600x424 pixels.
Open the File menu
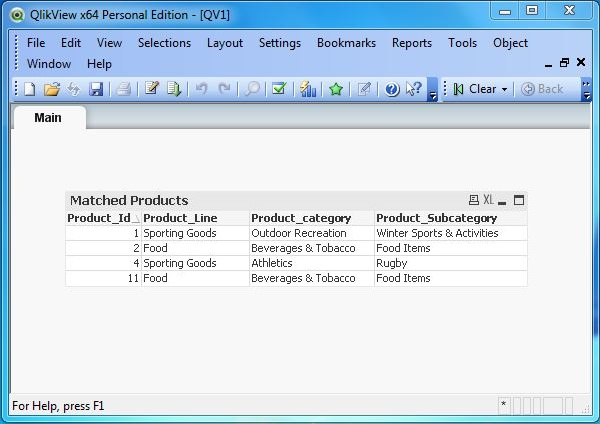(36, 43)
